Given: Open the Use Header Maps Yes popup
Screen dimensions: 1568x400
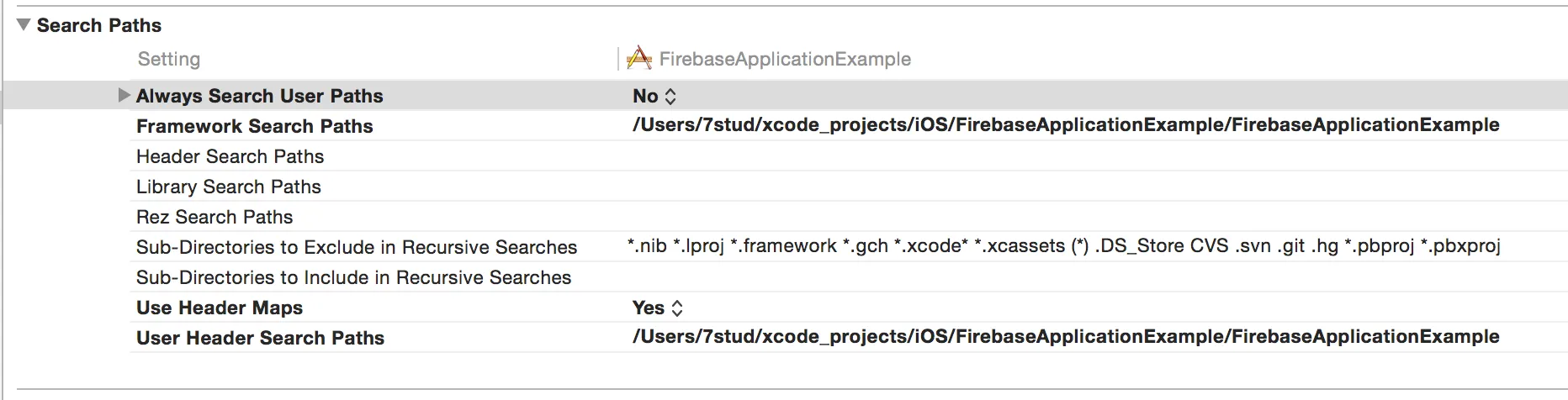Looking at the screenshot, I should 658,308.
